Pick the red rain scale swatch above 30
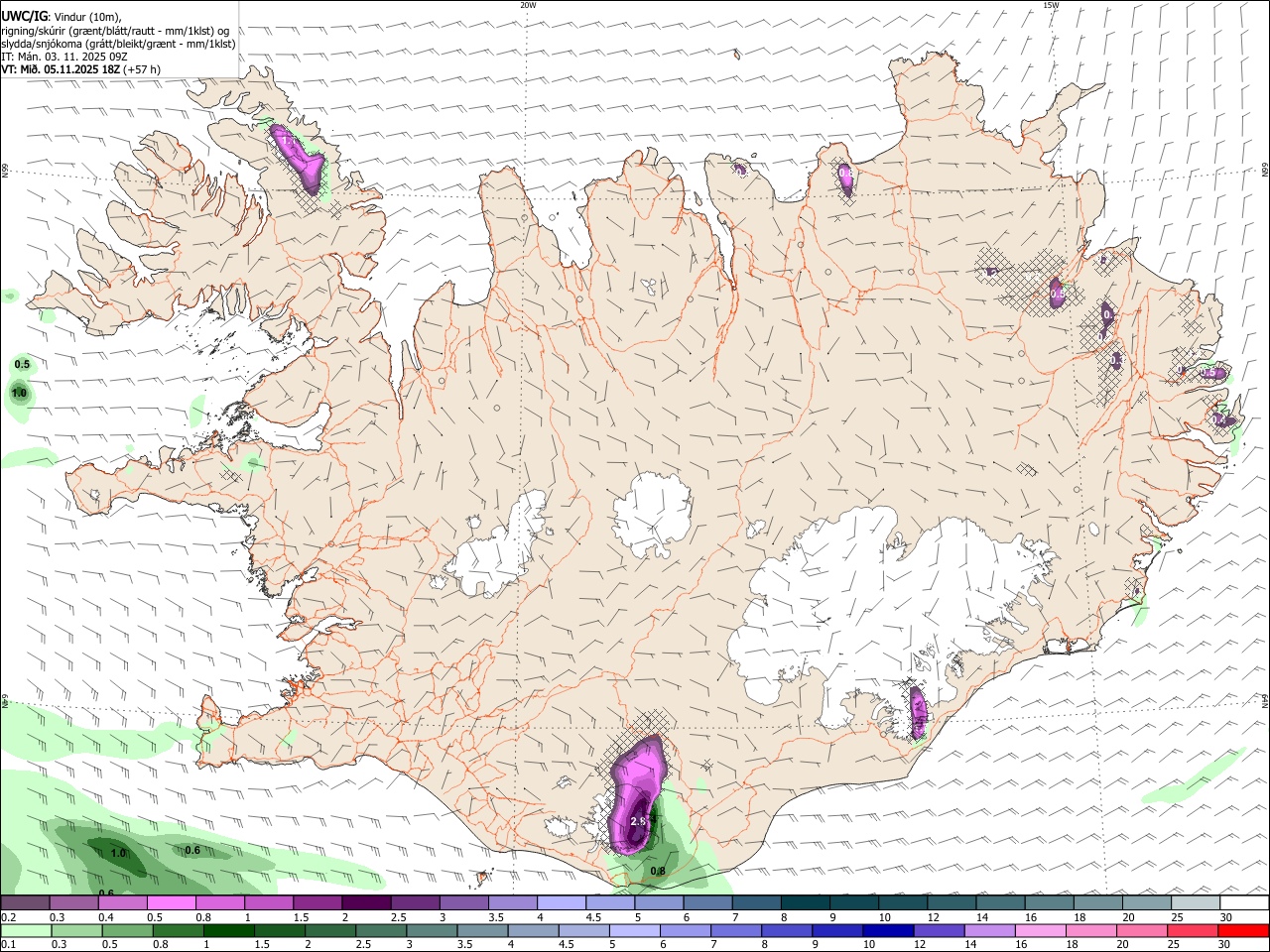Screen dimensions: 1270x952 tap(1244, 930)
